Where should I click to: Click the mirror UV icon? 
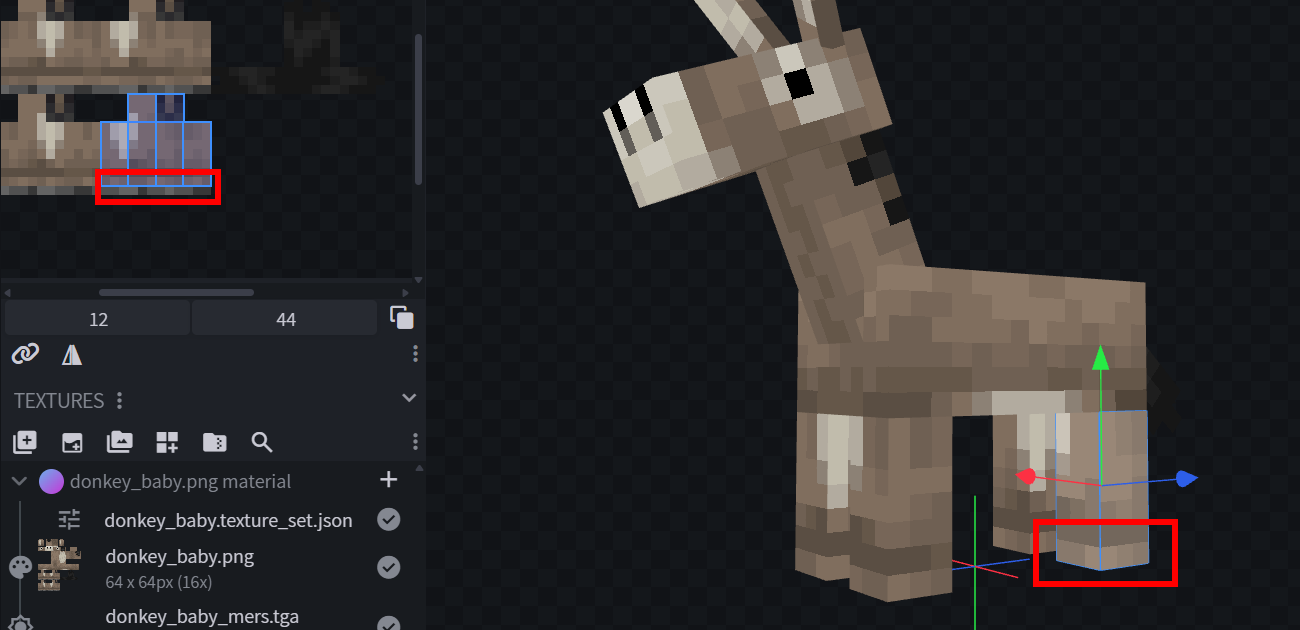(x=72, y=354)
